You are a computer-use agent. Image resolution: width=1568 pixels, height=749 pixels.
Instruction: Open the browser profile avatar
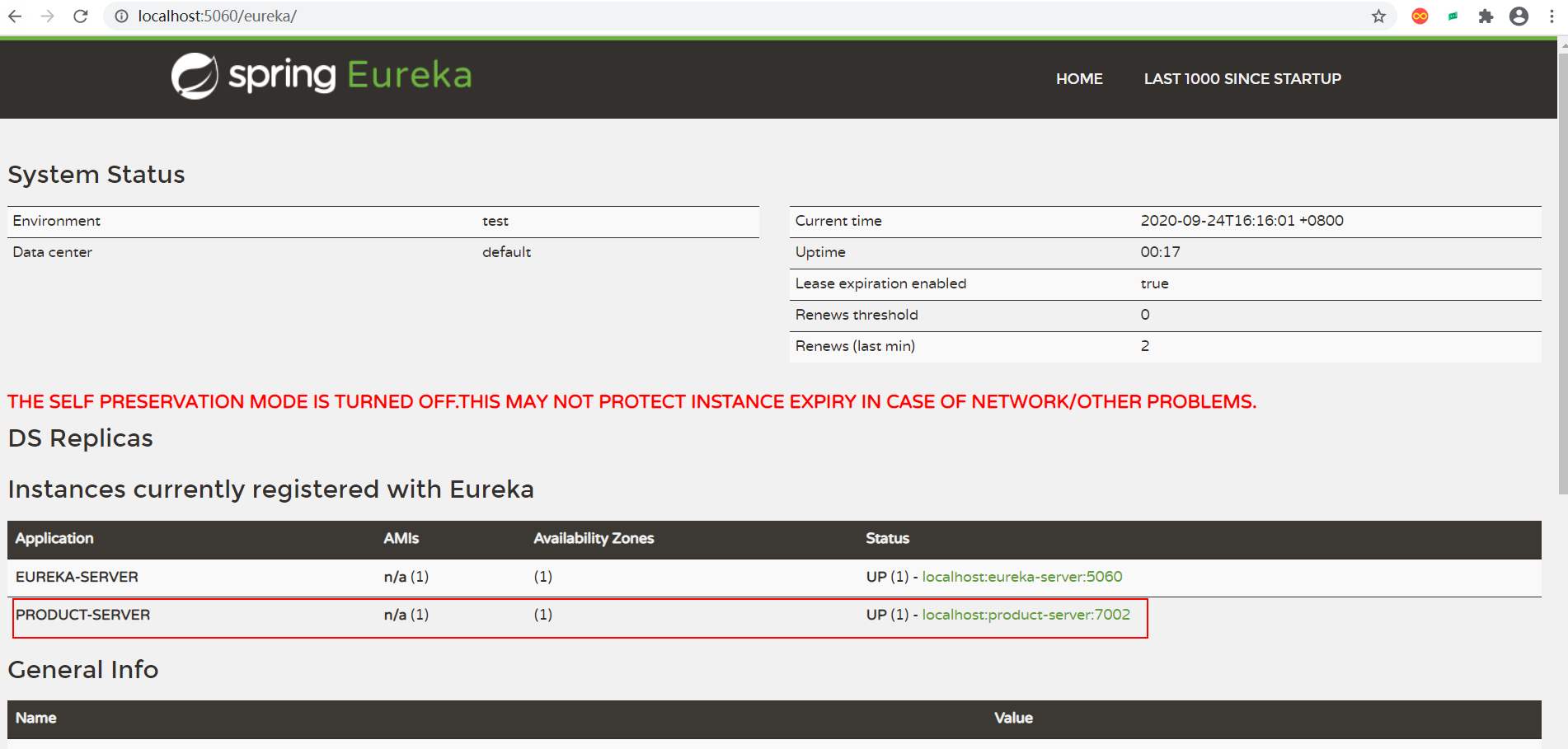tap(1519, 16)
